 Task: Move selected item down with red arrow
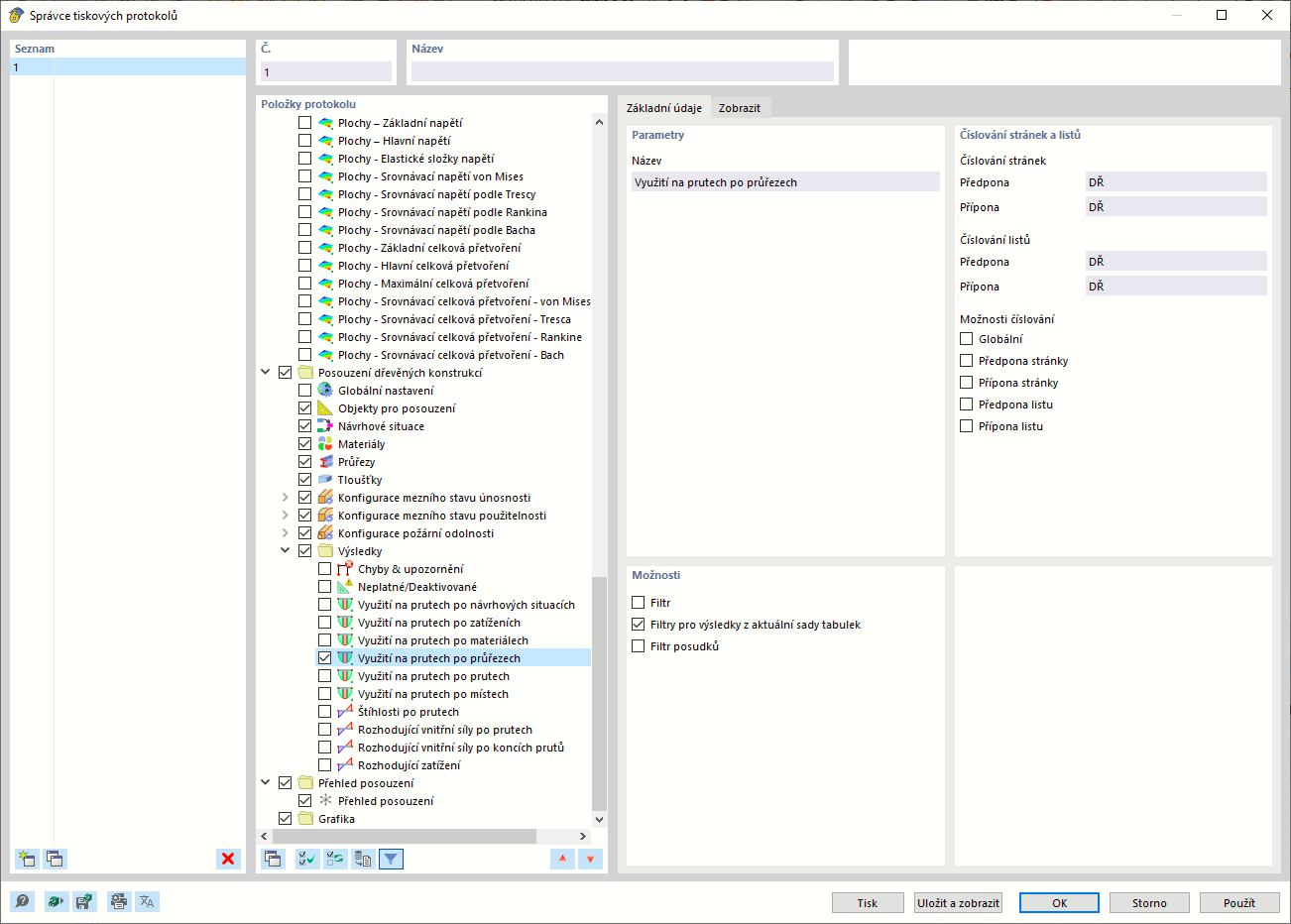click(x=590, y=859)
